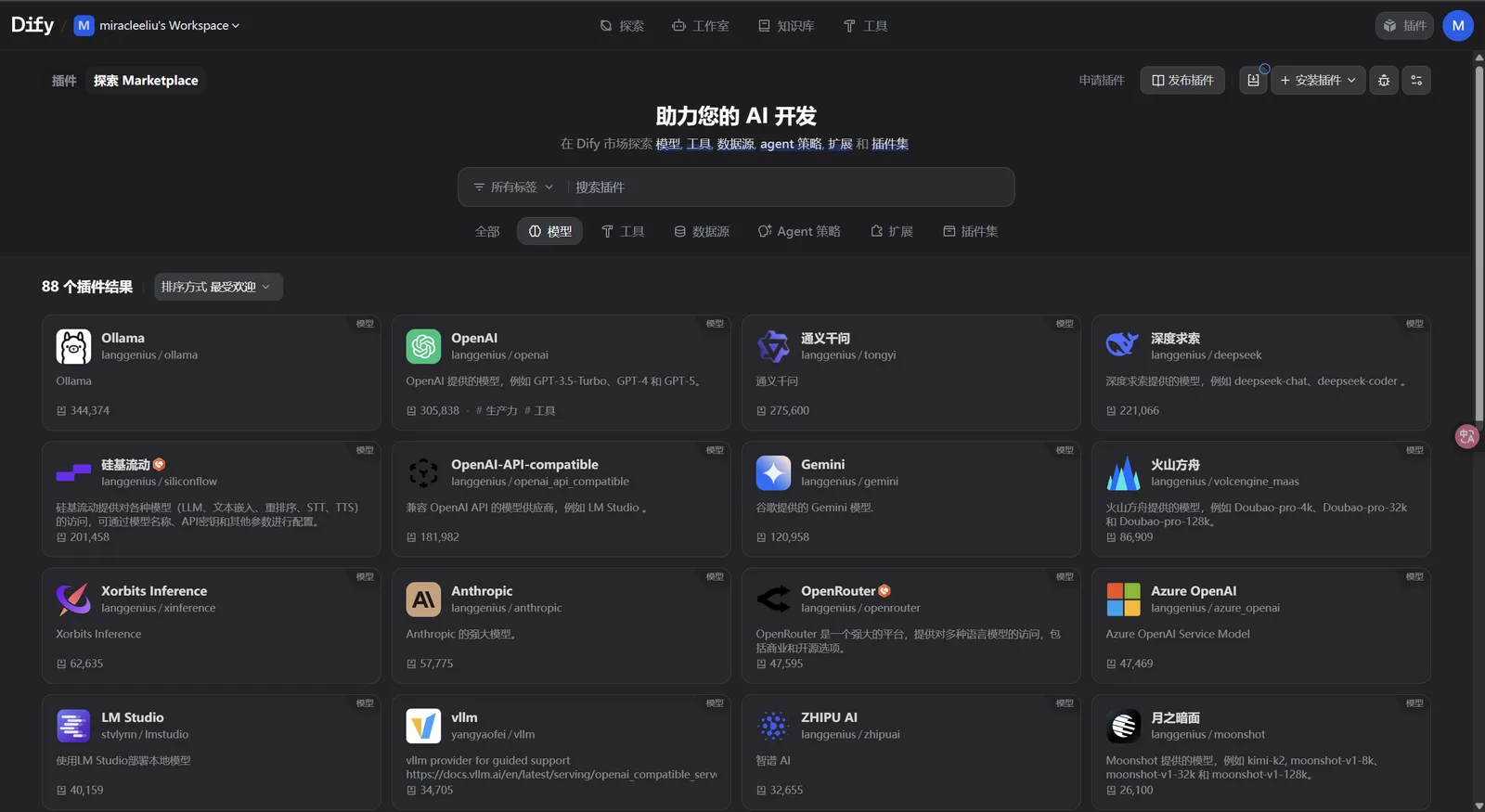Click the 扩展 link in the subtitle

pyautogui.click(x=840, y=144)
